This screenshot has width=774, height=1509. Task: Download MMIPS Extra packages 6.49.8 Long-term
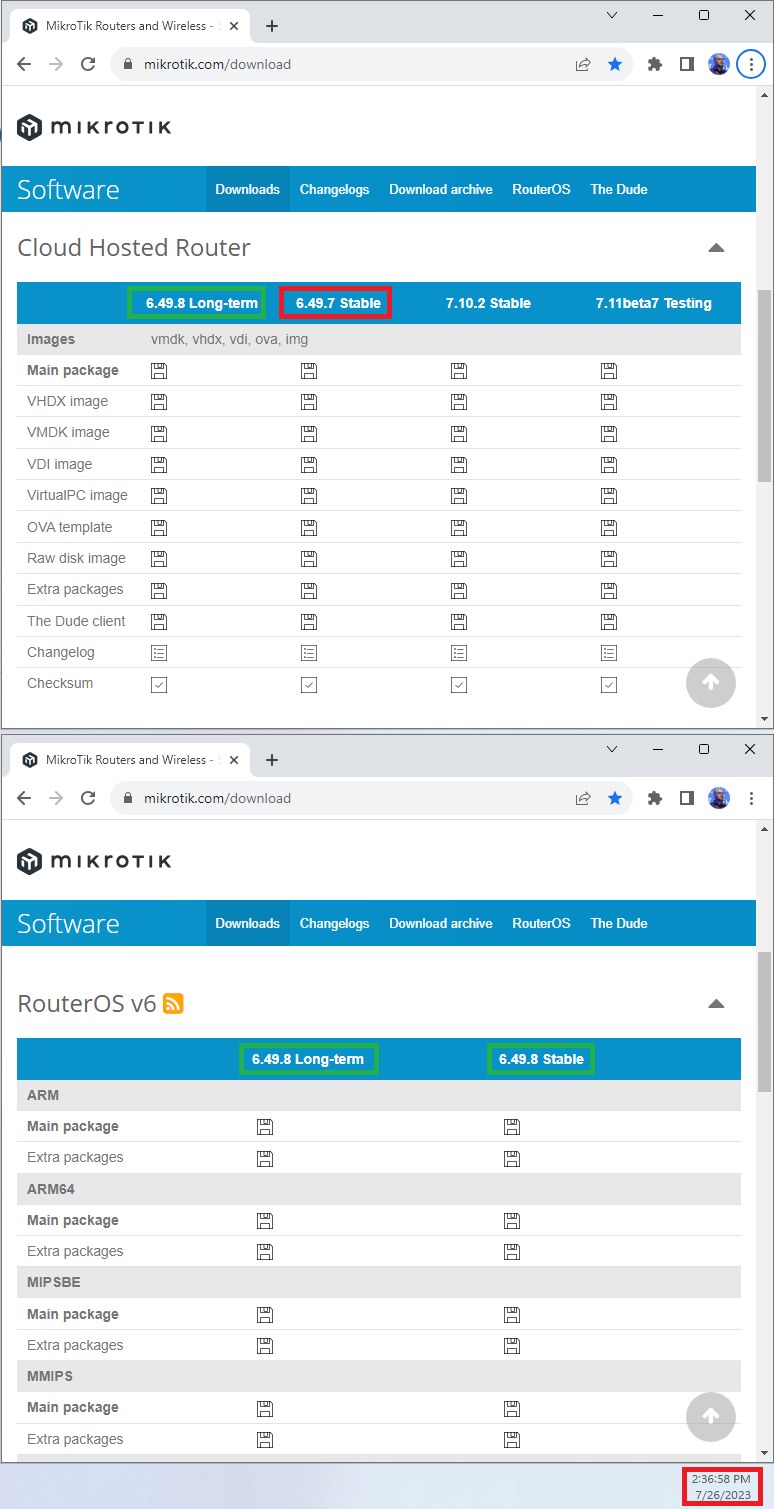[264, 1440]
